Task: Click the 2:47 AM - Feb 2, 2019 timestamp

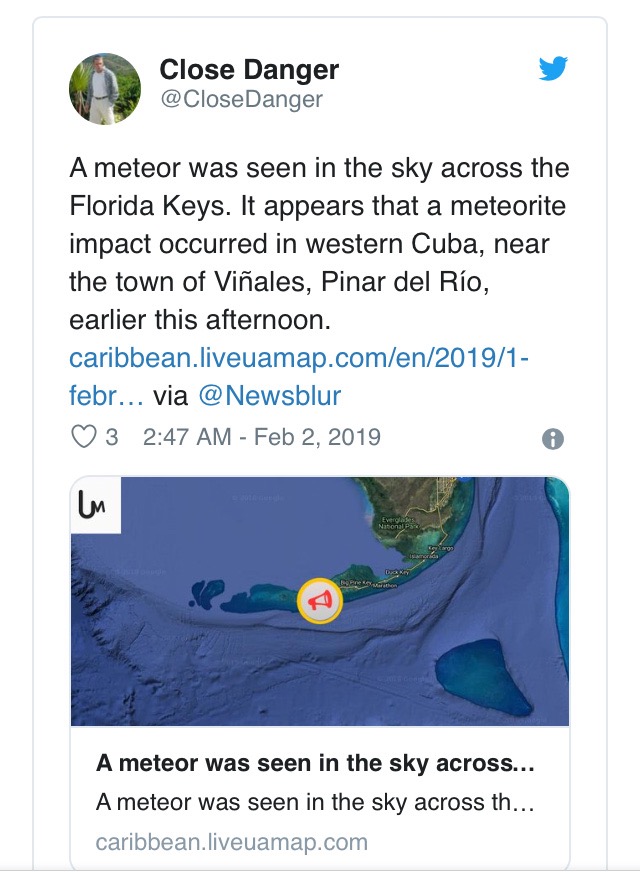Action: click(x=261, y=437)
